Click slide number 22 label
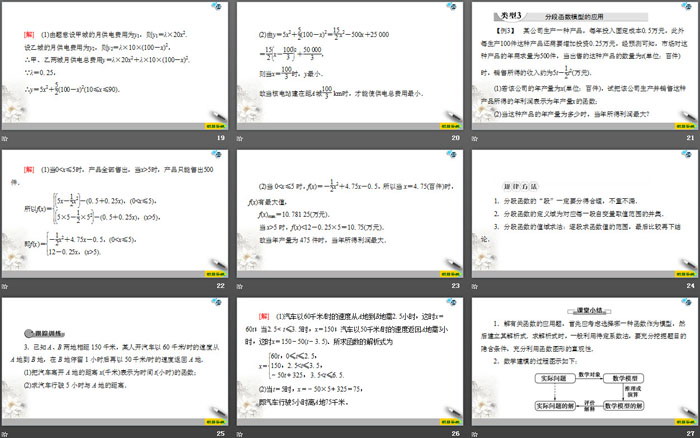This screenshot has width=700, height=438. click(x=221, y=286)
